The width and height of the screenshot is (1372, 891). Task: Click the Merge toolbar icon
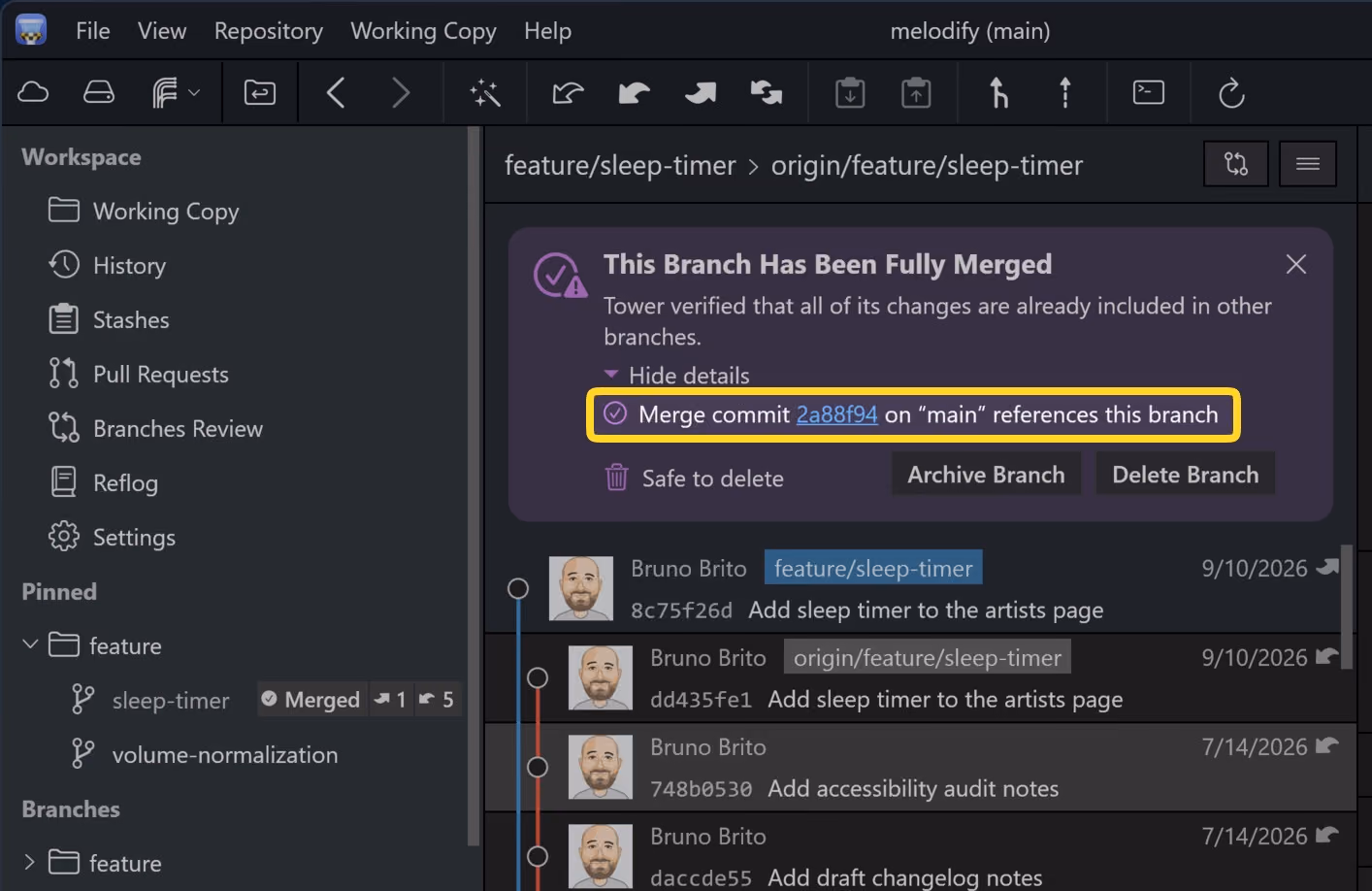[x=998, y=93]
